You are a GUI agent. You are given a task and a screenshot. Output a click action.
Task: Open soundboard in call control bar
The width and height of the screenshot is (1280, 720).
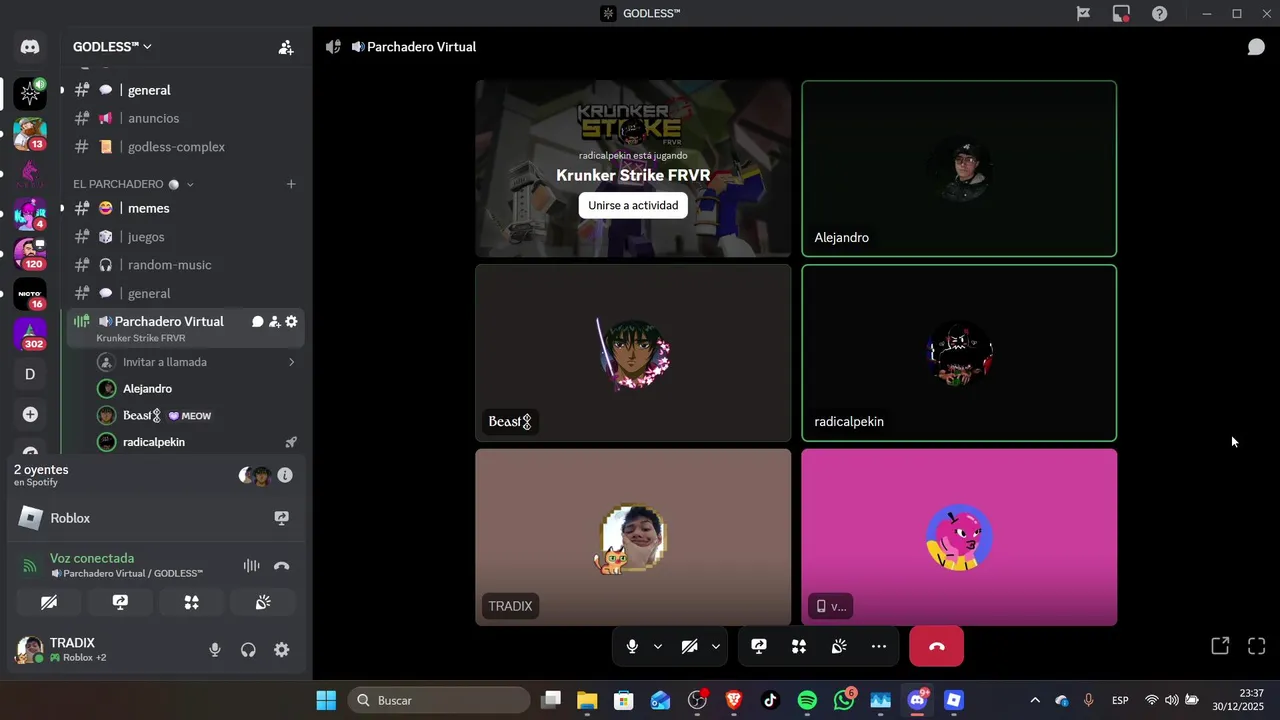click(x=839, y=647)
